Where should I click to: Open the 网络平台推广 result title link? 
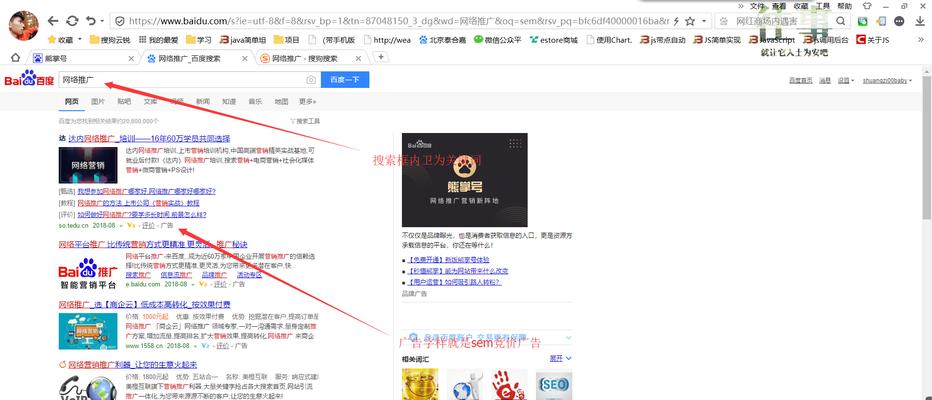[153, 244]
